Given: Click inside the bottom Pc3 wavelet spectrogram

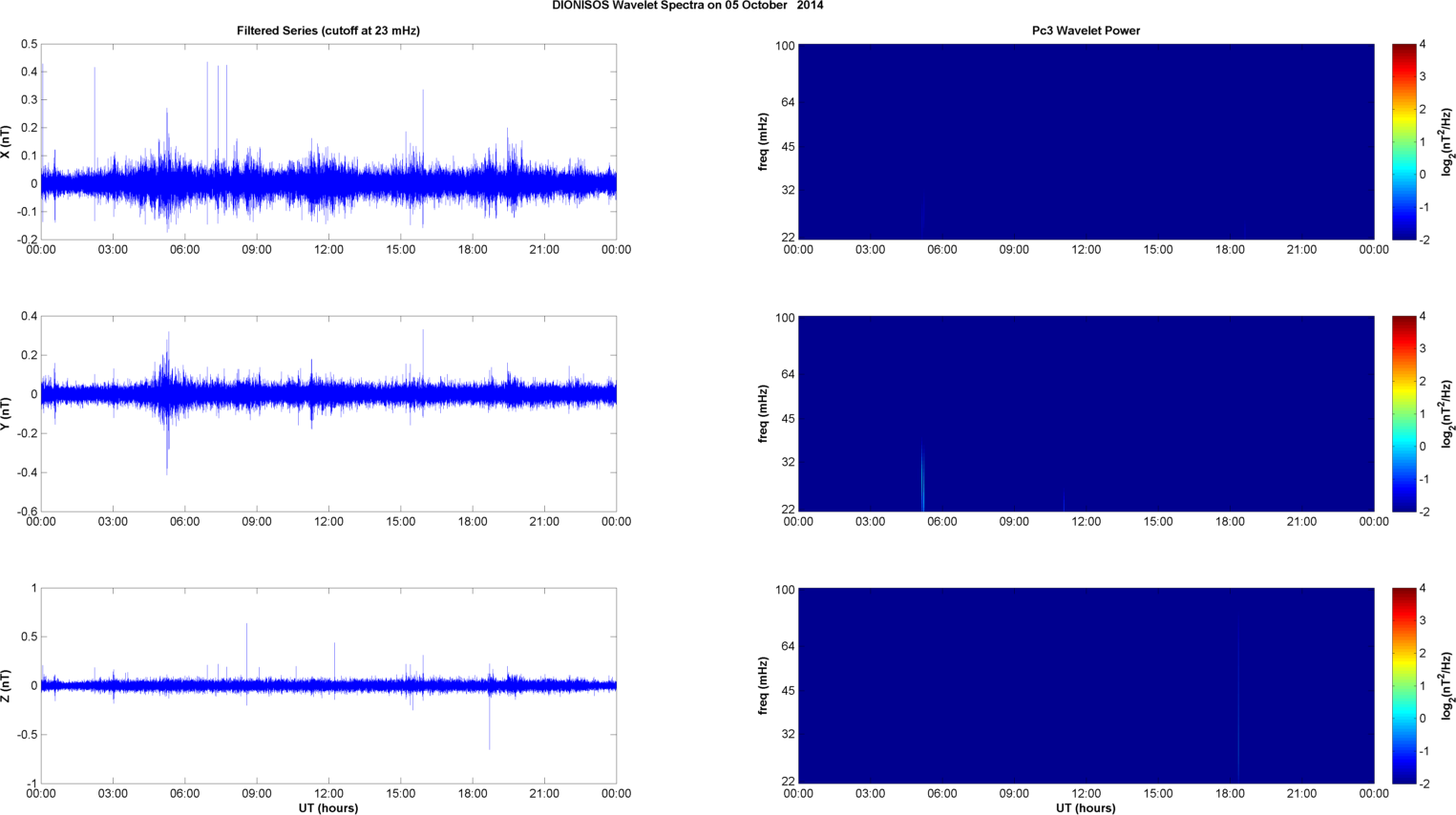Looking at the screenshot, I should click(1086, 686).
